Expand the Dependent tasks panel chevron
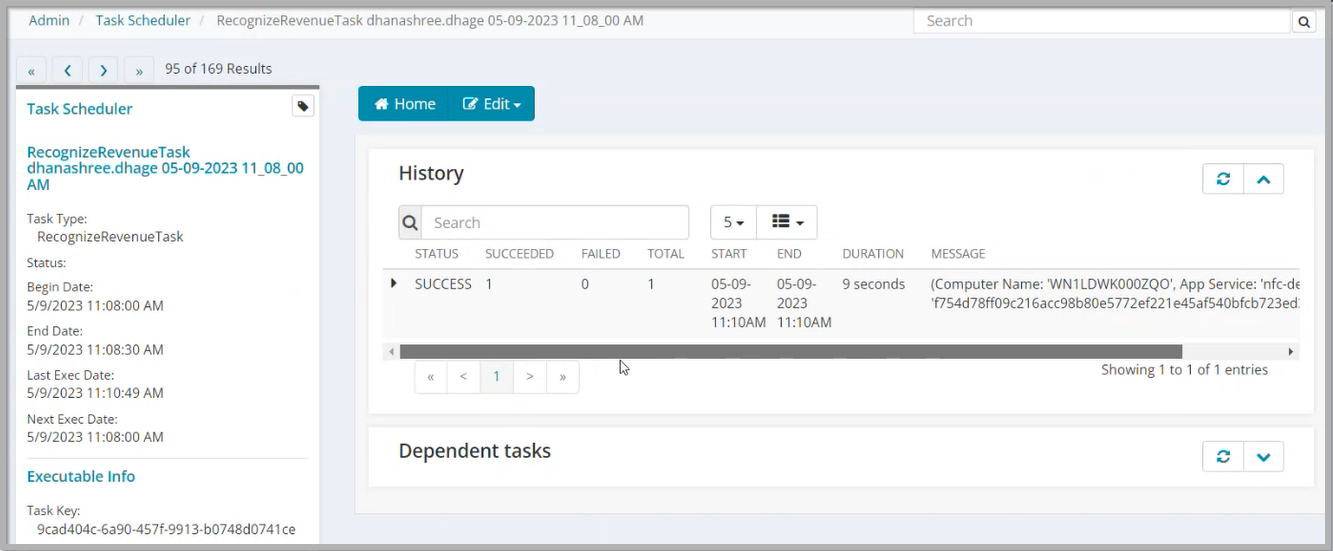 [x=1263, y=456]
